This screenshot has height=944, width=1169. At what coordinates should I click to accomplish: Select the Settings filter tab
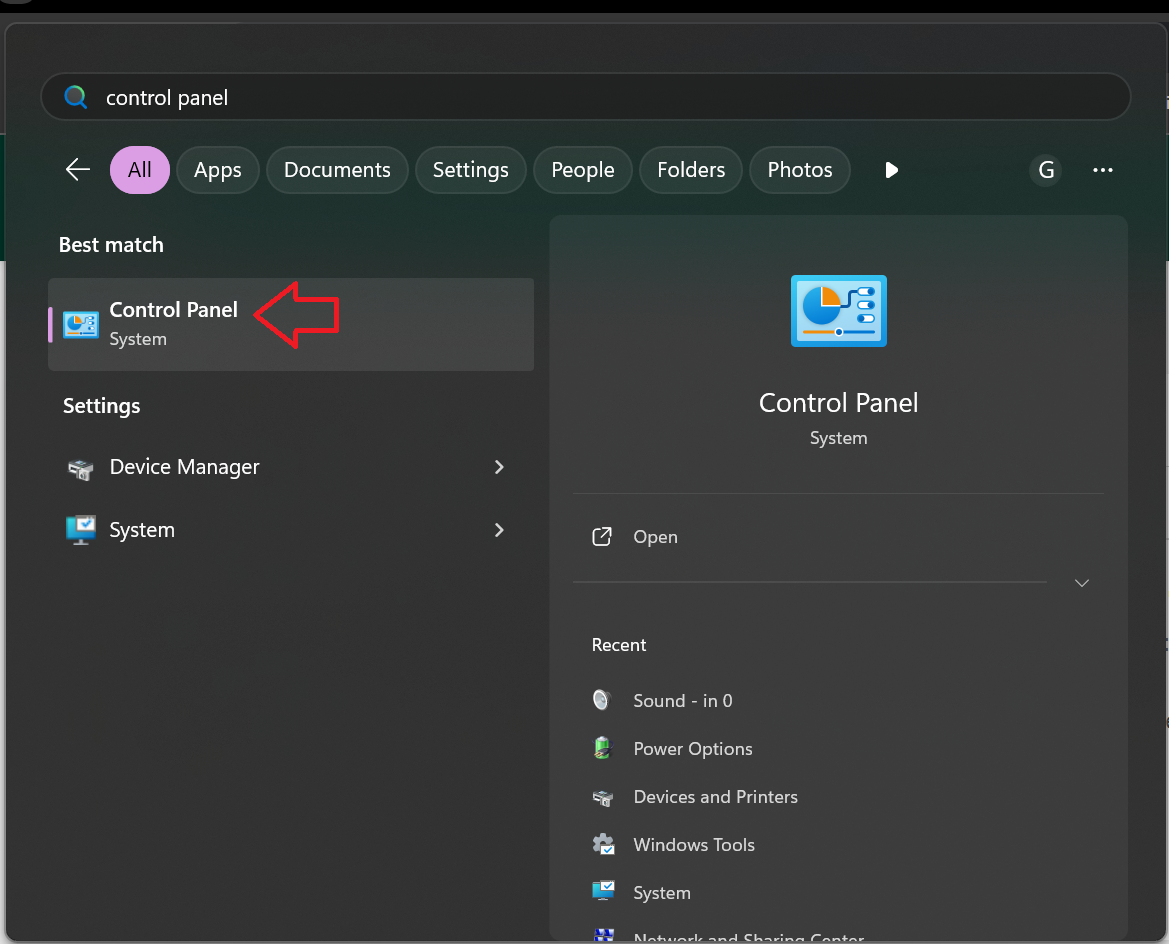click(470, 170)
